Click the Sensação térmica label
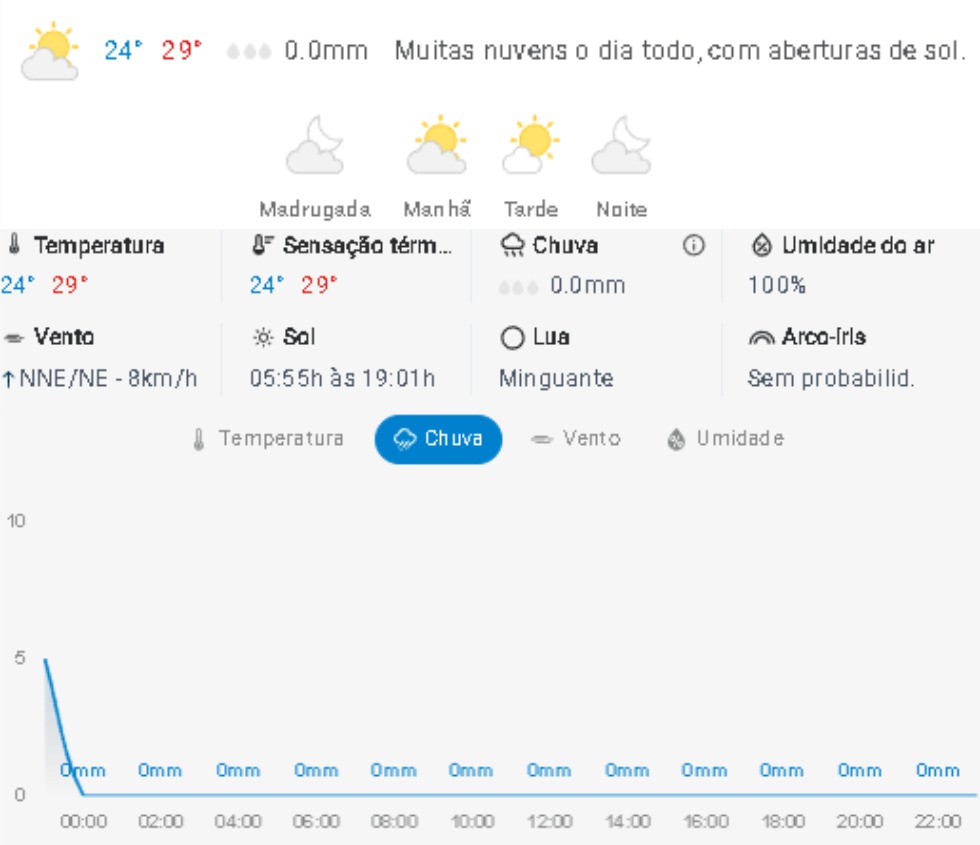Image resolution: width=980 pixels, height=845 pixels. pos(366,246)
